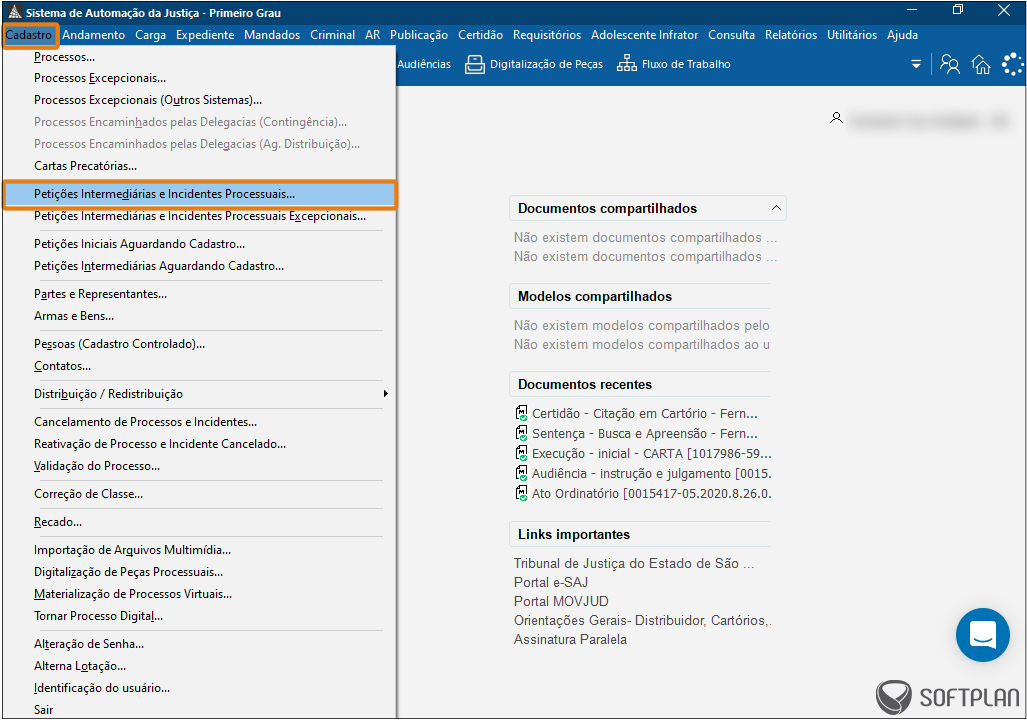Image resolution: width=1027 pixels, height=720 pixels.
Task: Collapse the Documentos compartilhados panel chevron
Action: (x=776, y=208)
